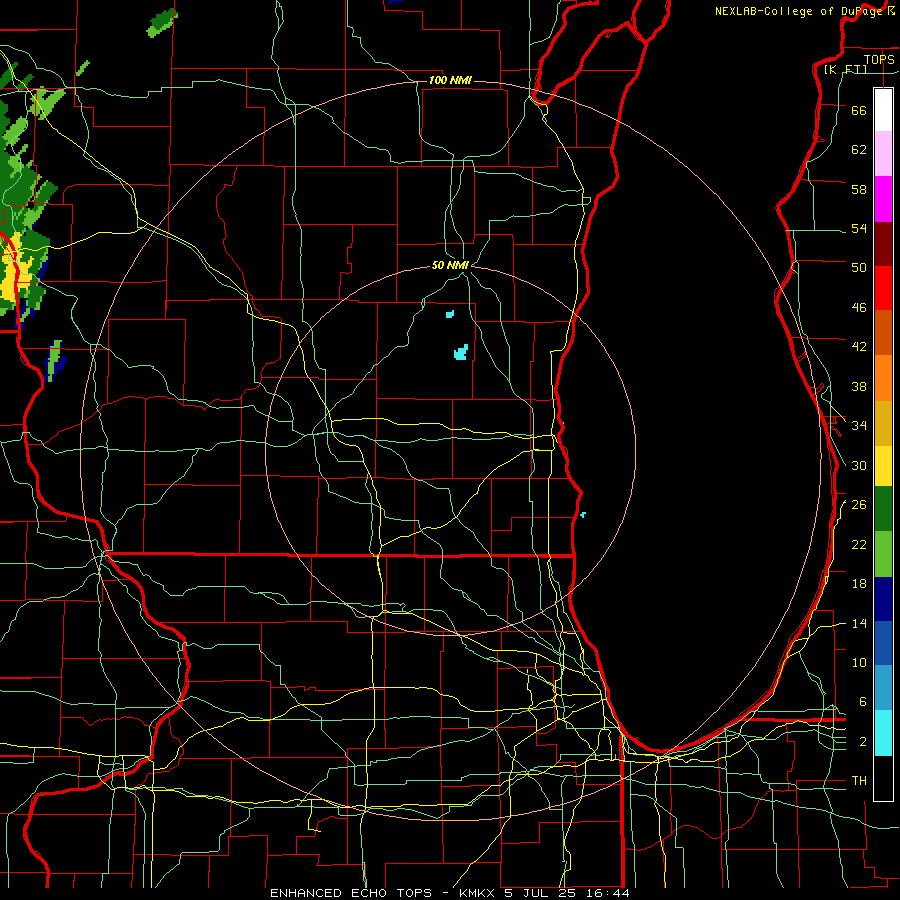Viewport: 900px width, 900px height.
Task: Click the legend value '14'
Action: [x=859, y=623]
